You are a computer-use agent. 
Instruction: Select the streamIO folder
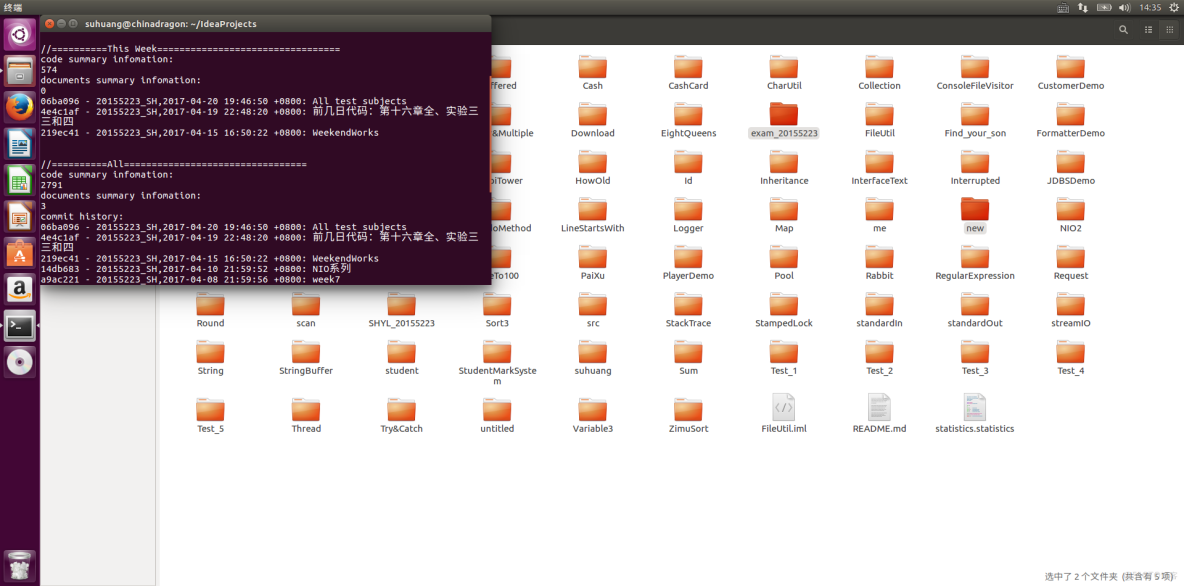point(1071,310)
